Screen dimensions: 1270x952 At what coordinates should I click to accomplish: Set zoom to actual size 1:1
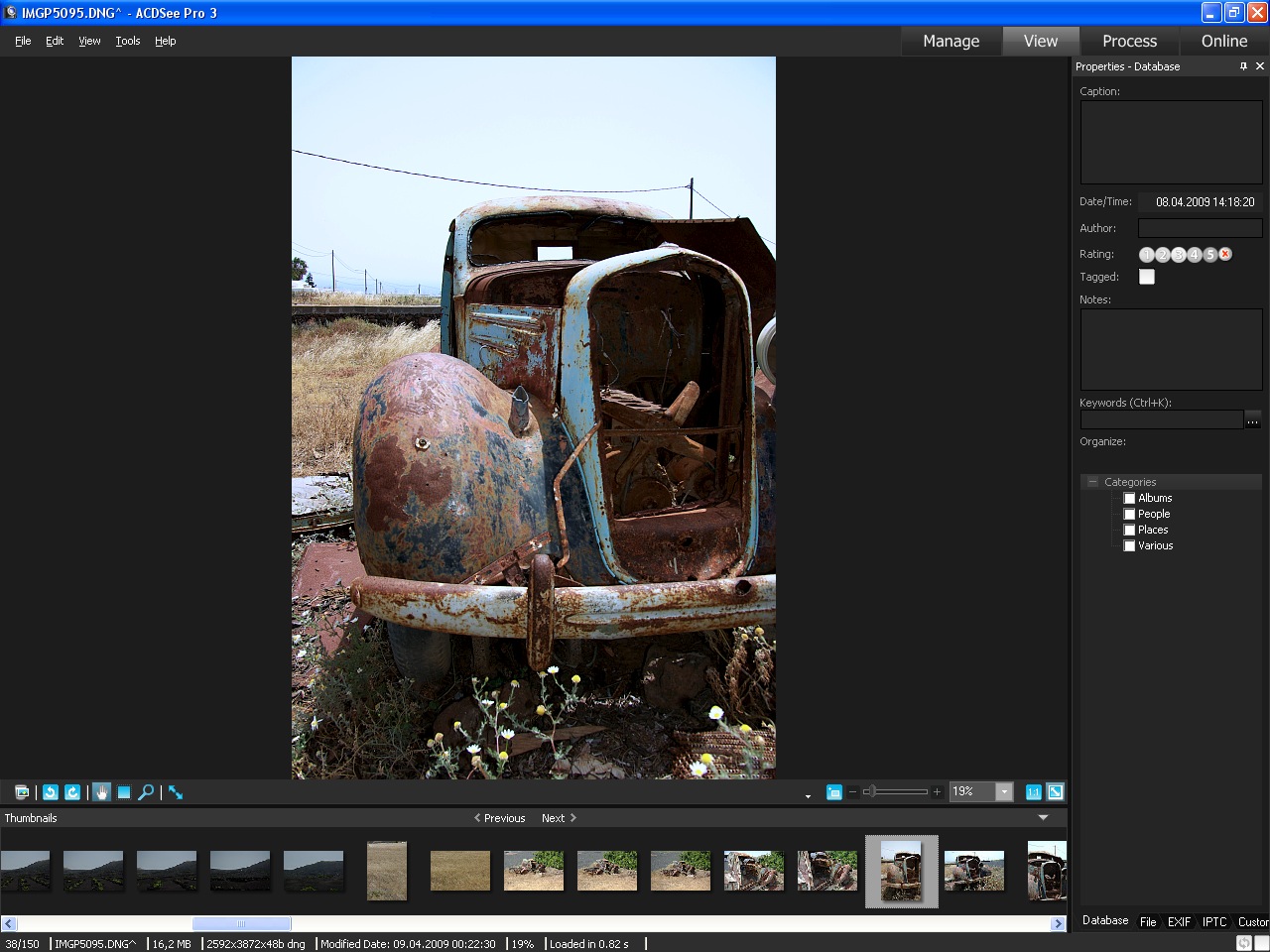(1033, 791)
